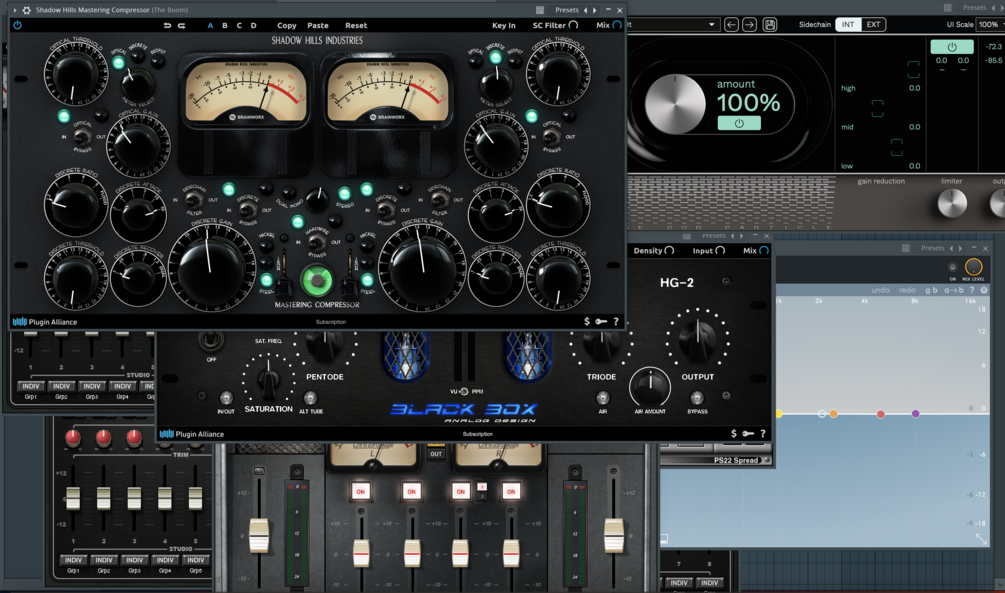
Task: Click EQ window MIX LEVEL knob
Action: click(x=973, y=267)
